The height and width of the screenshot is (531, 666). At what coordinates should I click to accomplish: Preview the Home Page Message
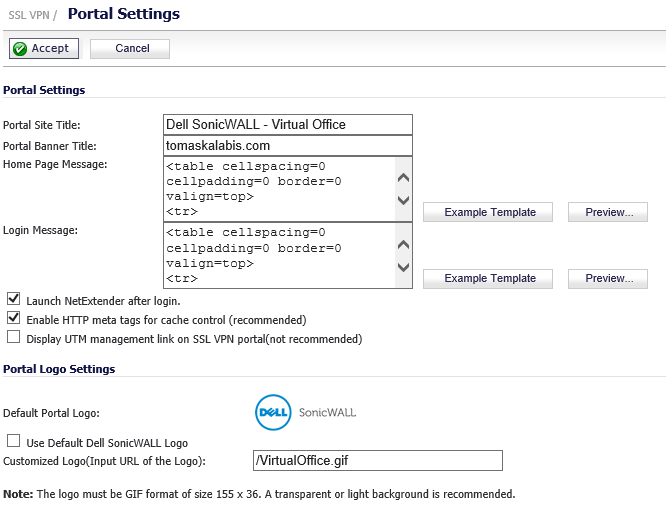(x=608, y=212)
